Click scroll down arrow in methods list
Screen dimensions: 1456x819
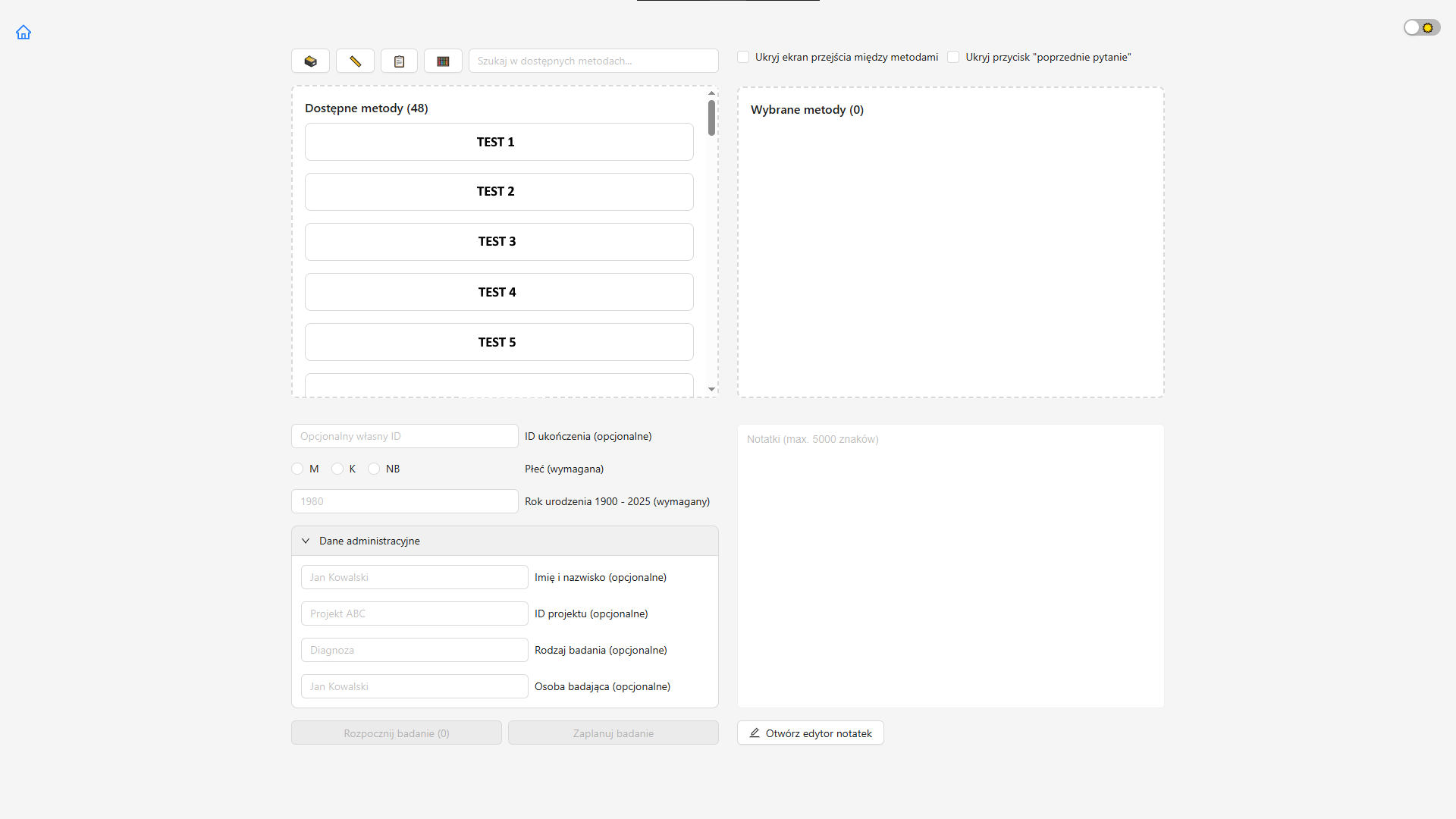(x=711, y=389)
